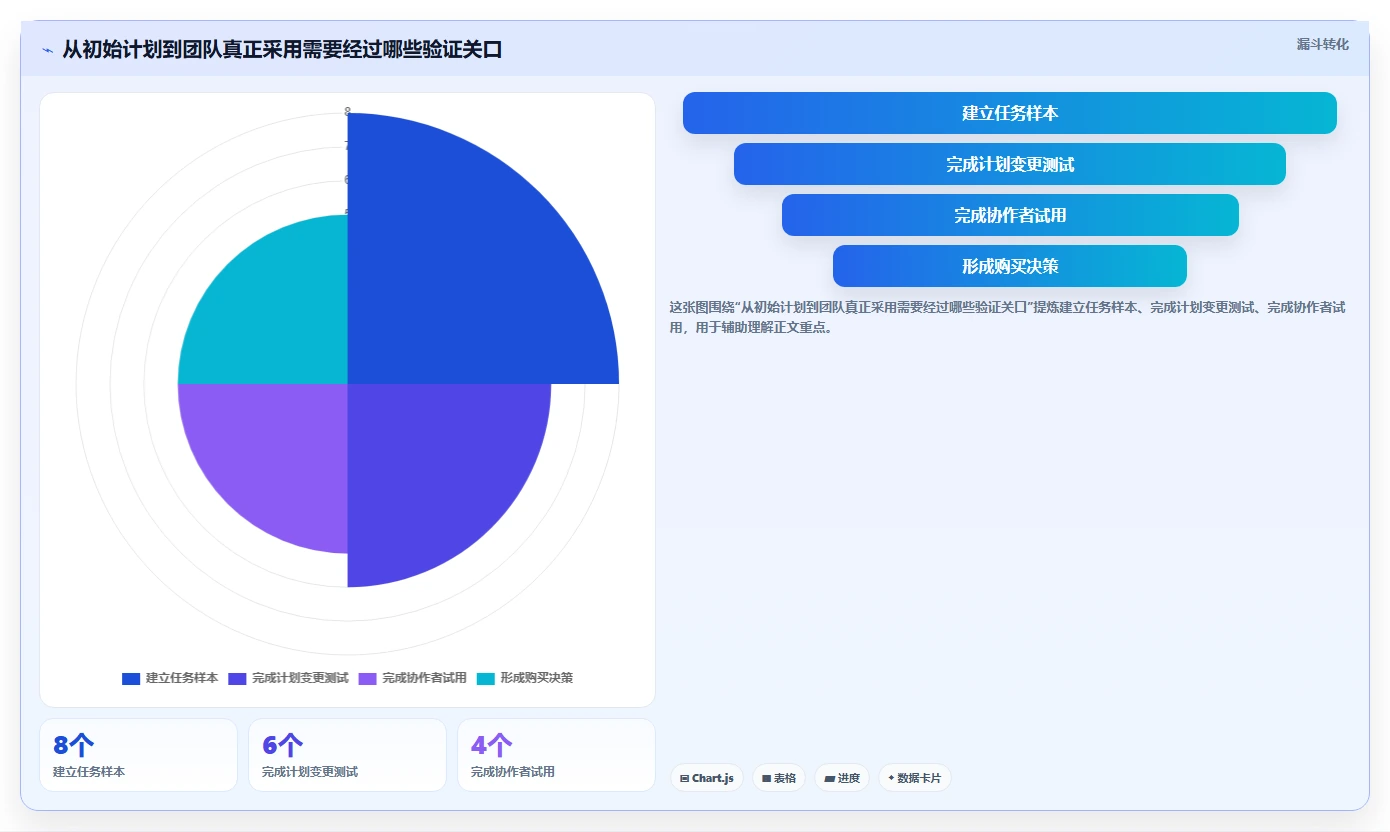Click the 建立任务样本 legend label text

(x=182, y=678)
